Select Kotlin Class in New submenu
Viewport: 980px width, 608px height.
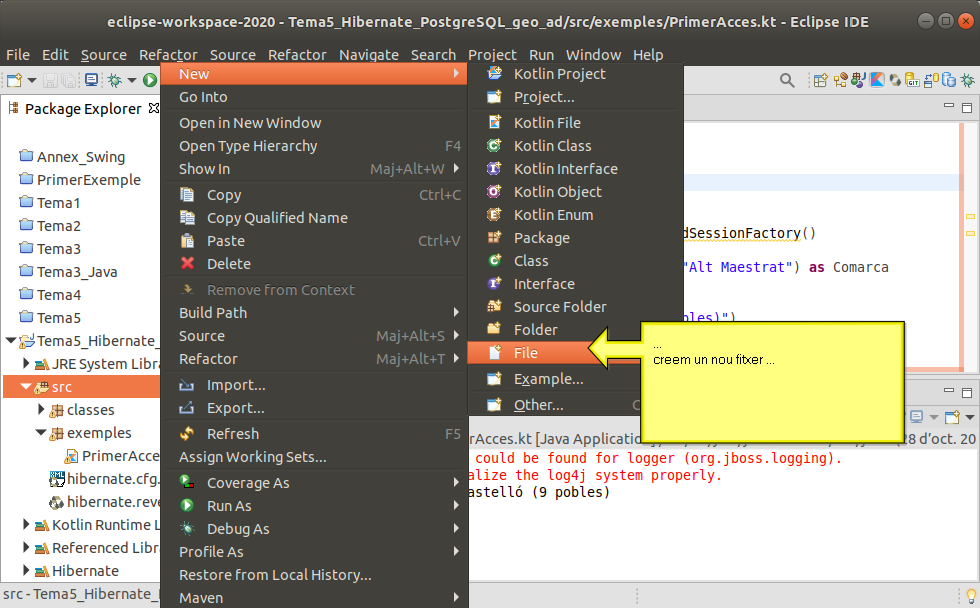(575, 146)
